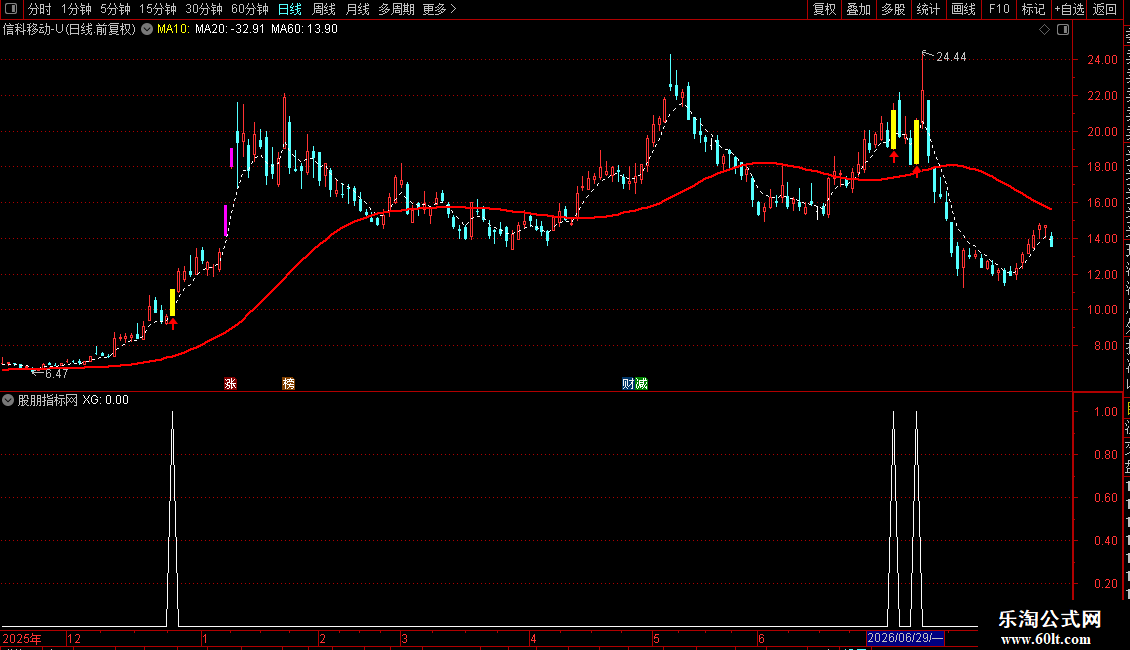This screenshot has height=650, width=1130.
Task: Open 股朋指标网 sub-indicator dropdown arrow
Action: tap(8, 400)
